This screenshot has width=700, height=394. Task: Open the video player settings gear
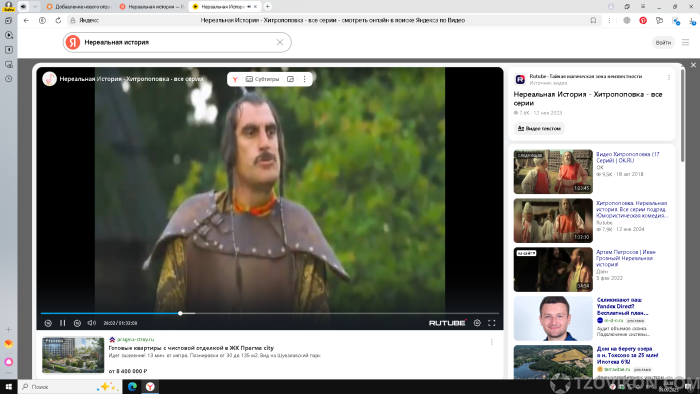[477, 323]
